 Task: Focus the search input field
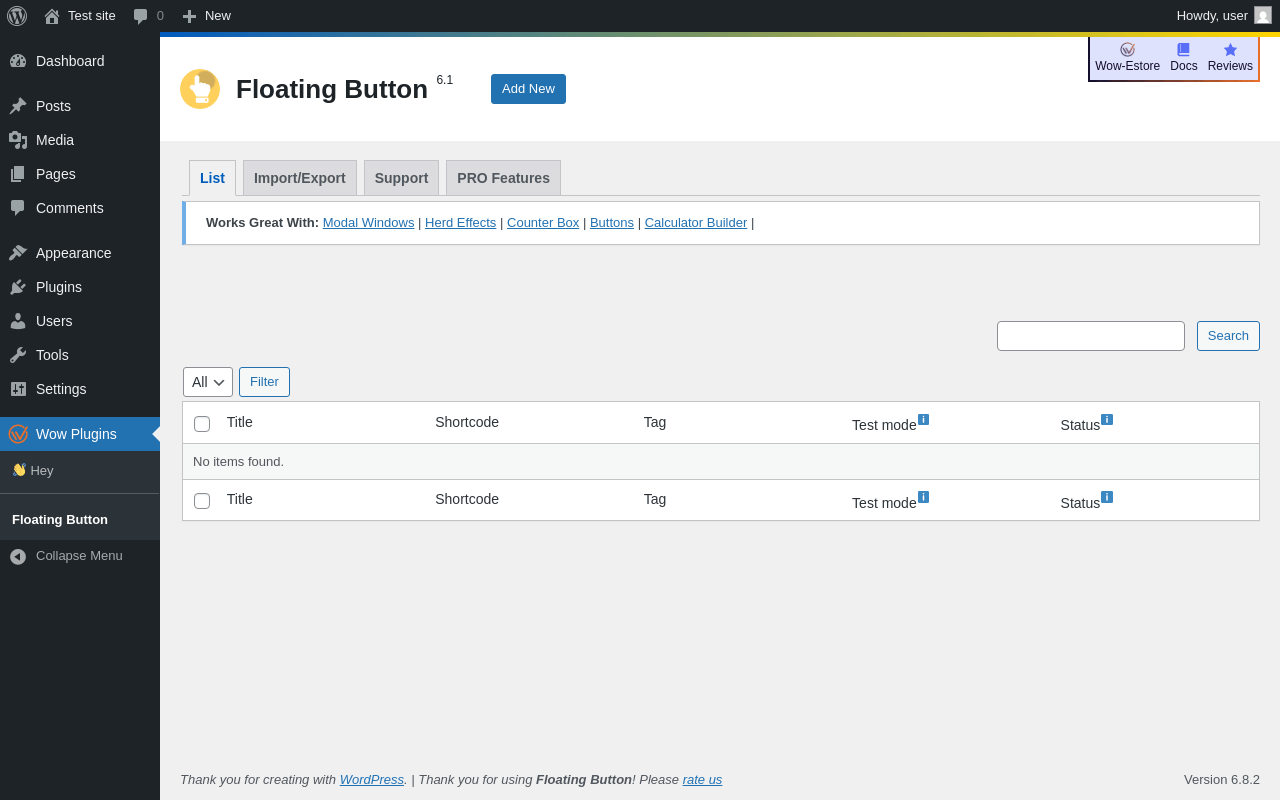click(x=1091, y=336)
